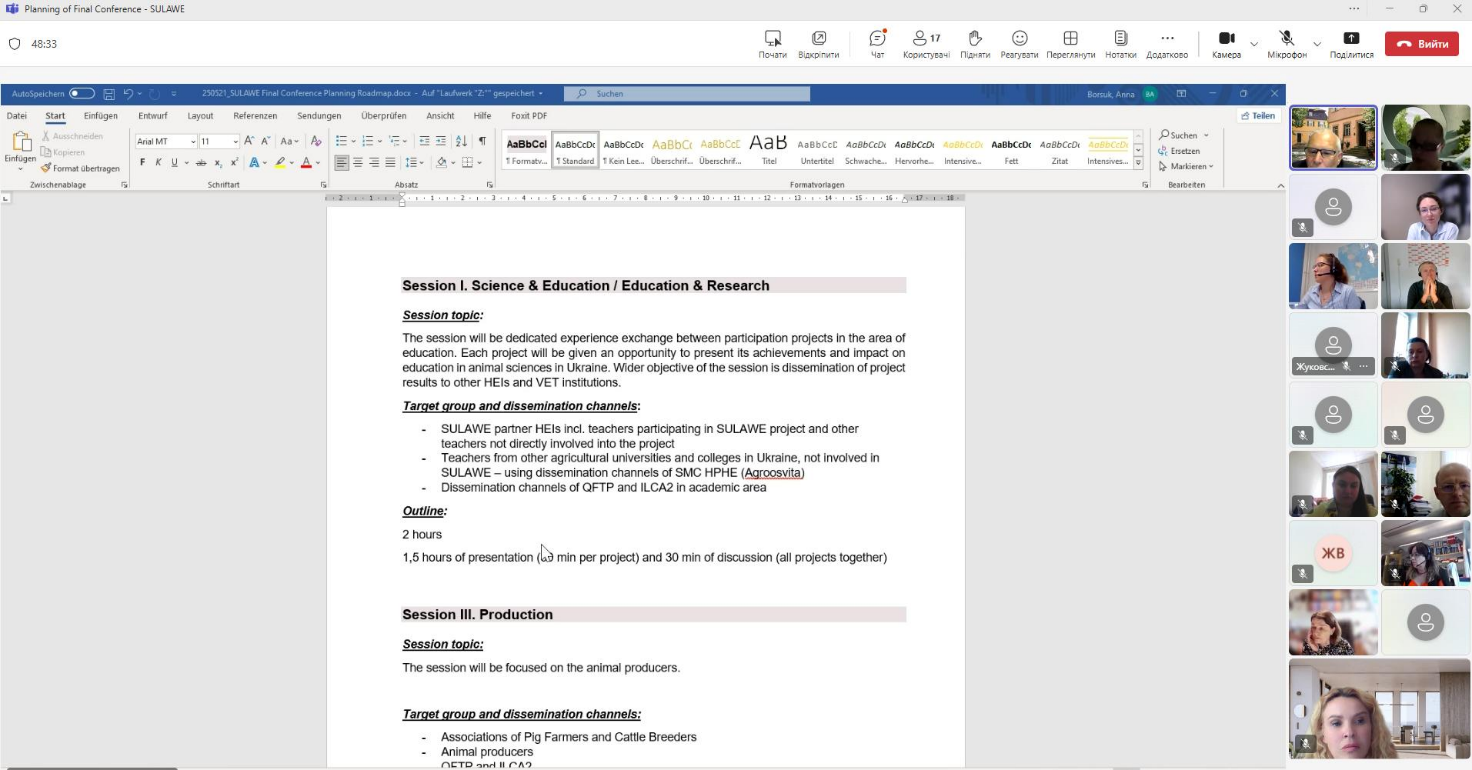Click Поділитися share screen button
1472x770 pixels.
[x=1351, y=44]
